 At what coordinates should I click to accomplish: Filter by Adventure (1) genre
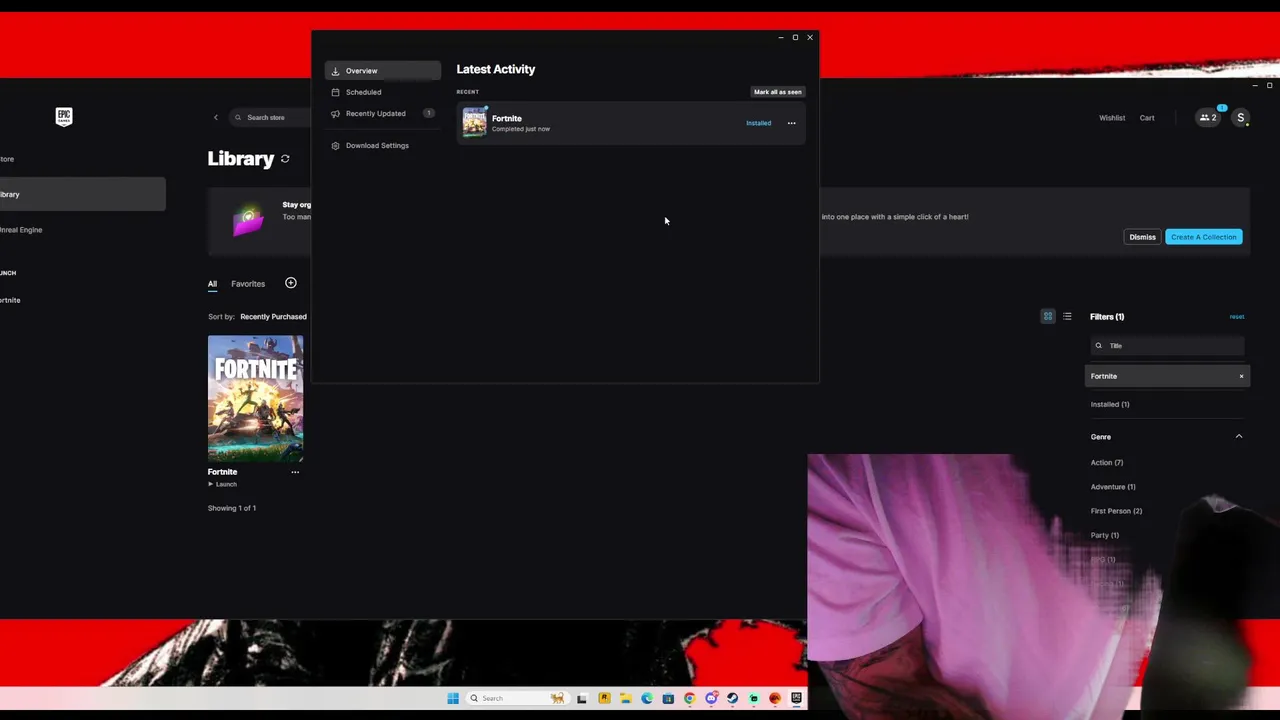(x=1113, y=487)
